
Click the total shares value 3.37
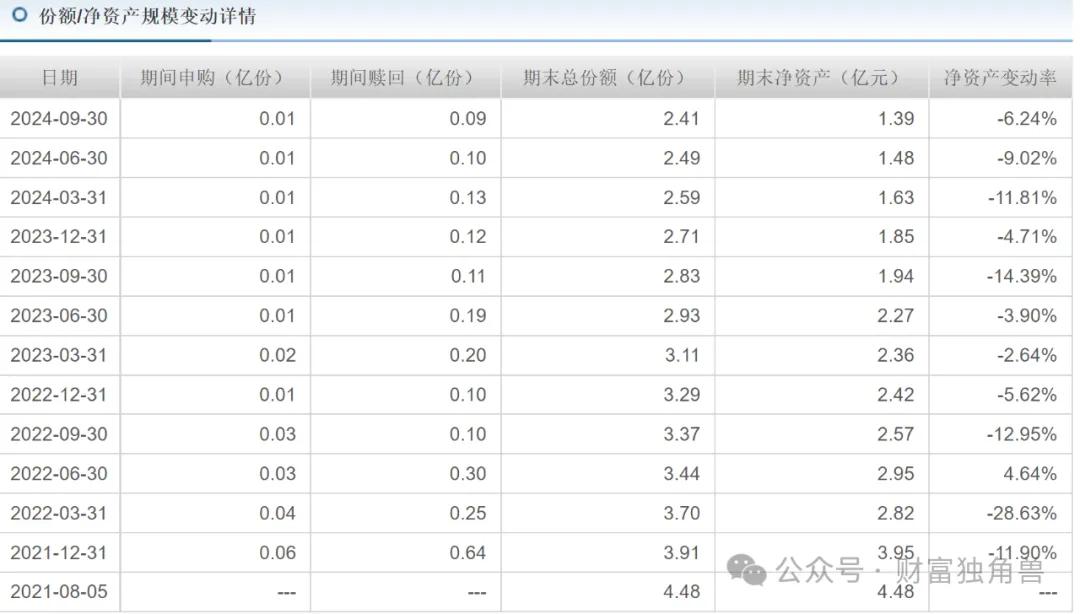coord(682,434)
